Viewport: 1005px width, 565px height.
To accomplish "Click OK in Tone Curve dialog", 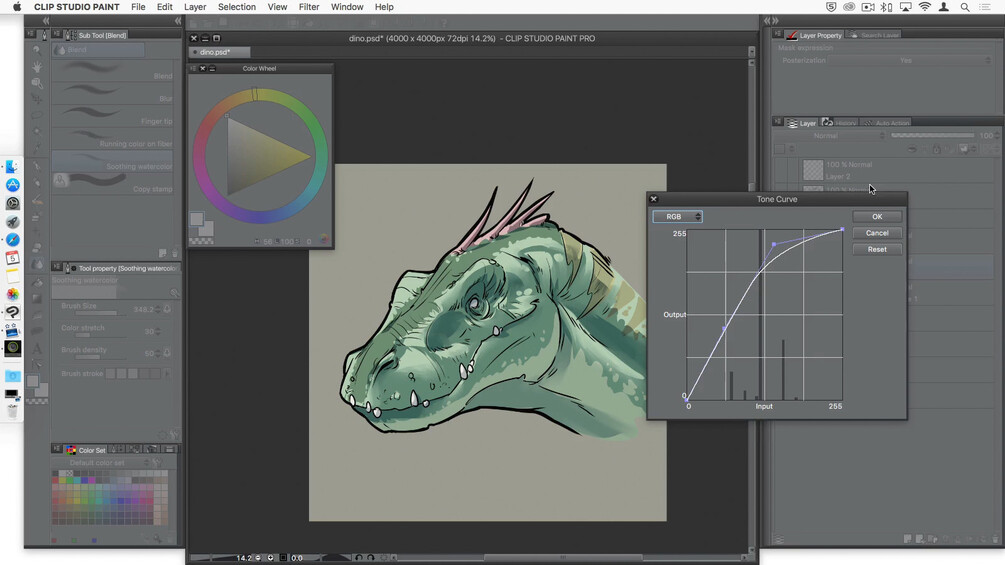I will coord(877,217).
